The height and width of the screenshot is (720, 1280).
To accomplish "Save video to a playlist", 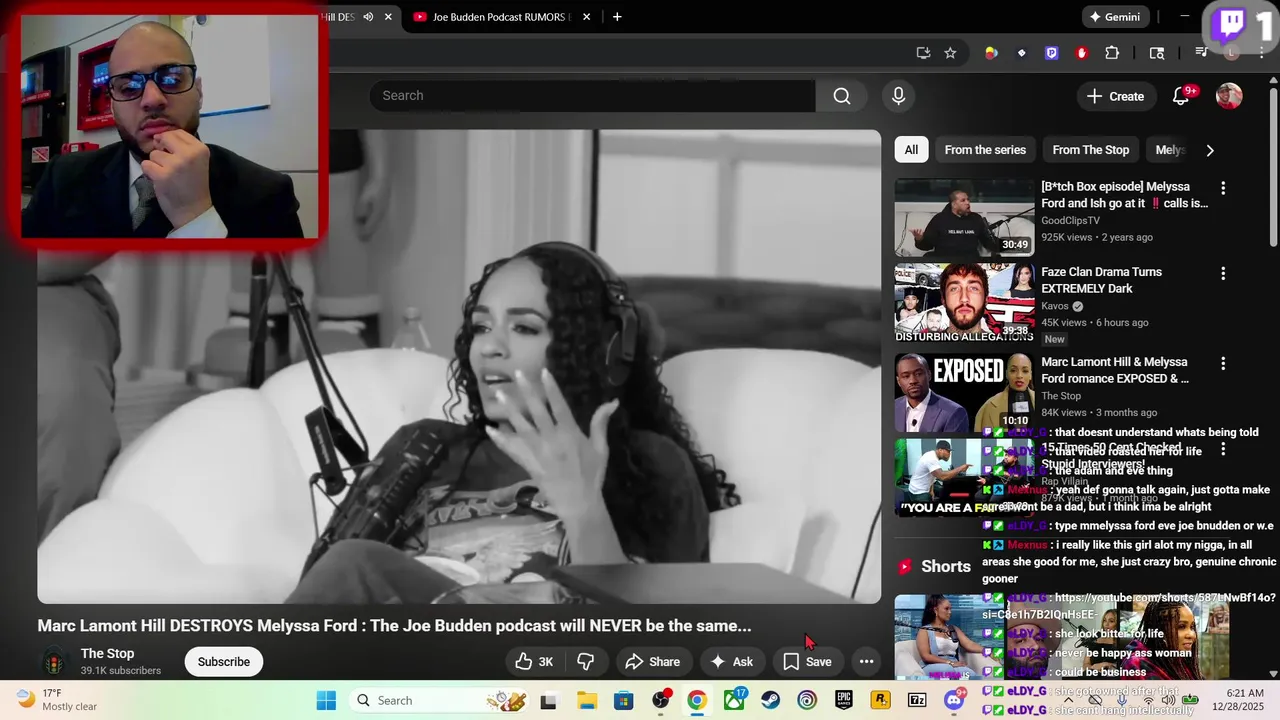I will [807, 661].
